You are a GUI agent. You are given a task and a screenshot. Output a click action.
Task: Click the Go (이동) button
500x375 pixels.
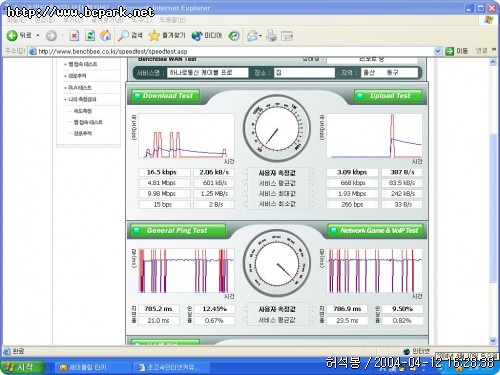(457, 51)
